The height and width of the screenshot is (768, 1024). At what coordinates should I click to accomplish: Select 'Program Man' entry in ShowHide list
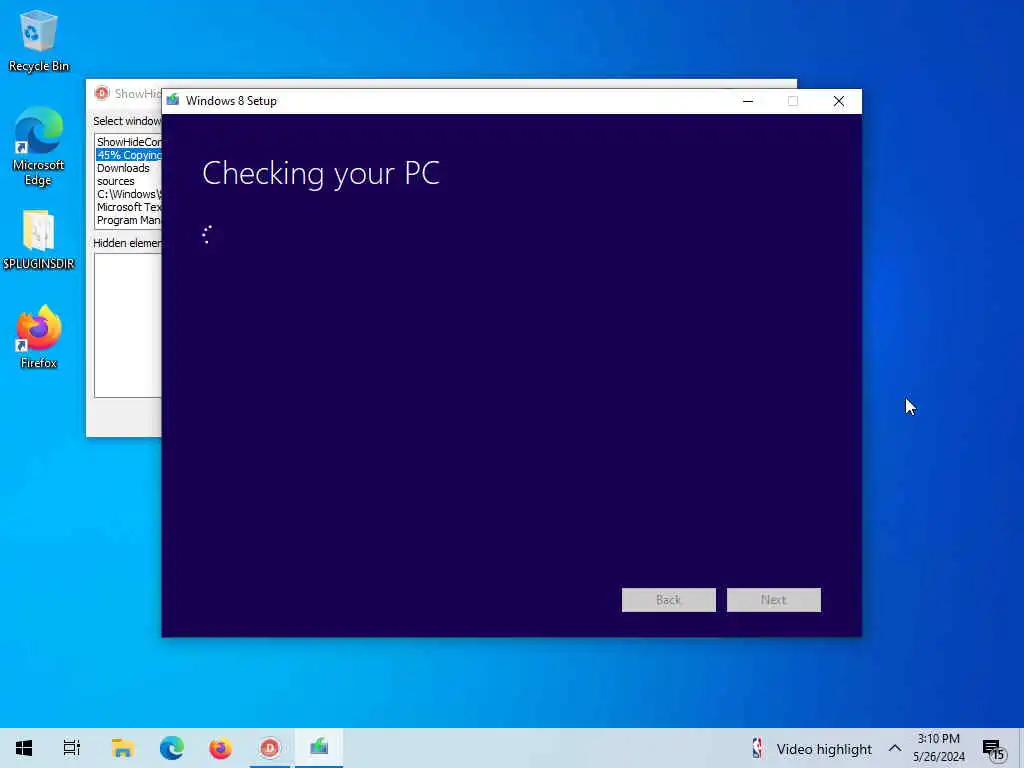pos(129,220)
